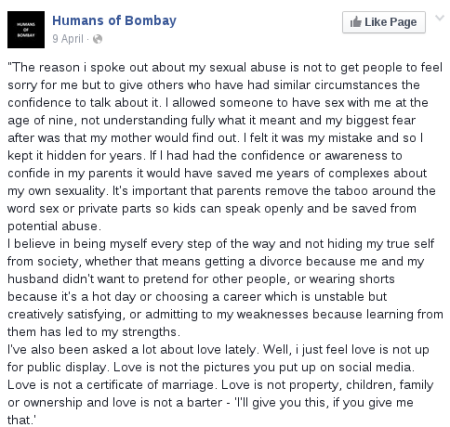Viewport: 450px width, 427px height.
Task: Open the Humans of Bombay profile picture
Action: pos(26,30)
